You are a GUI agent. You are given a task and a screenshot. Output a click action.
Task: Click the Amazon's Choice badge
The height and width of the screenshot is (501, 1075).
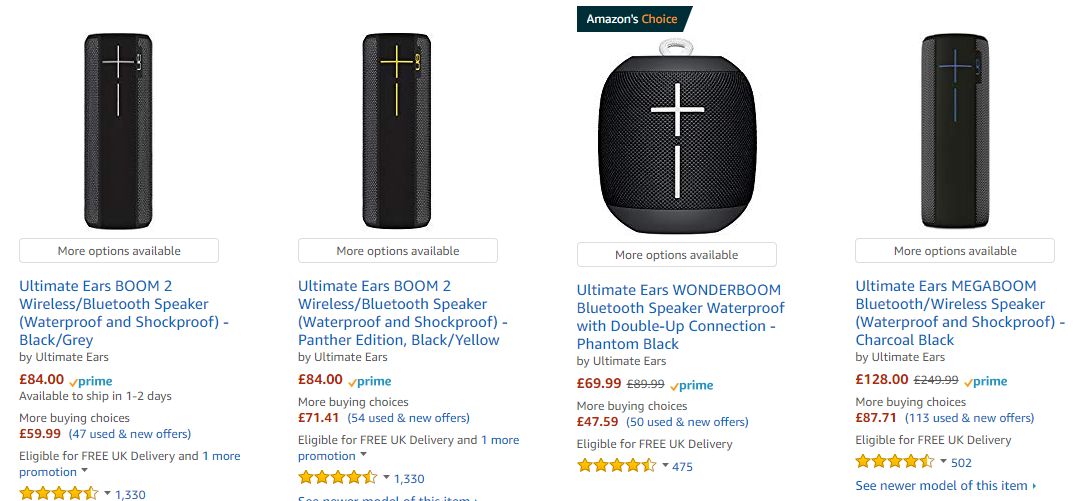(x=634, y=19)
